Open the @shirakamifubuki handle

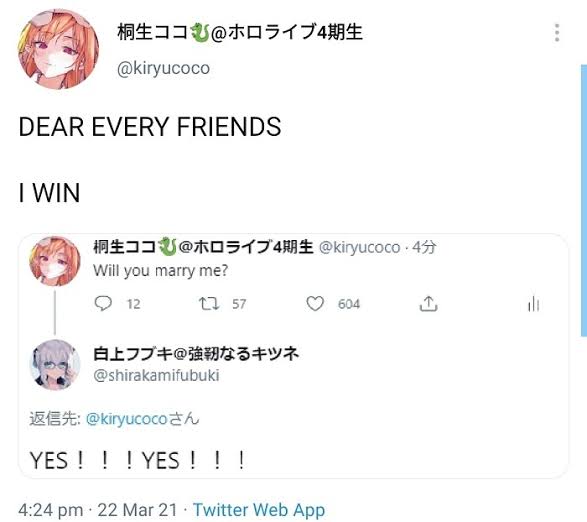[156, 375]
